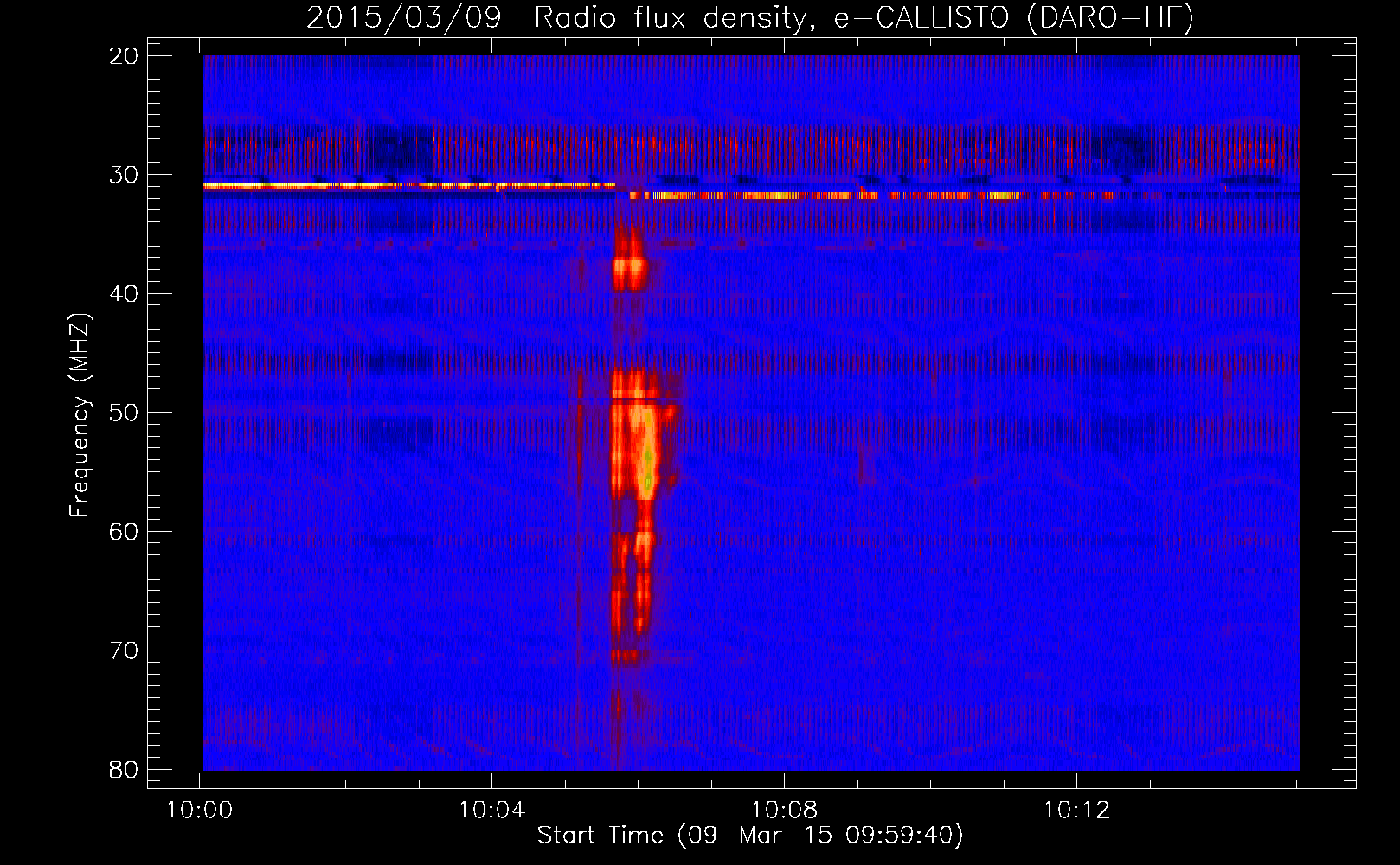
Task: Click the 30 frequency tick label
Action: 124,175
